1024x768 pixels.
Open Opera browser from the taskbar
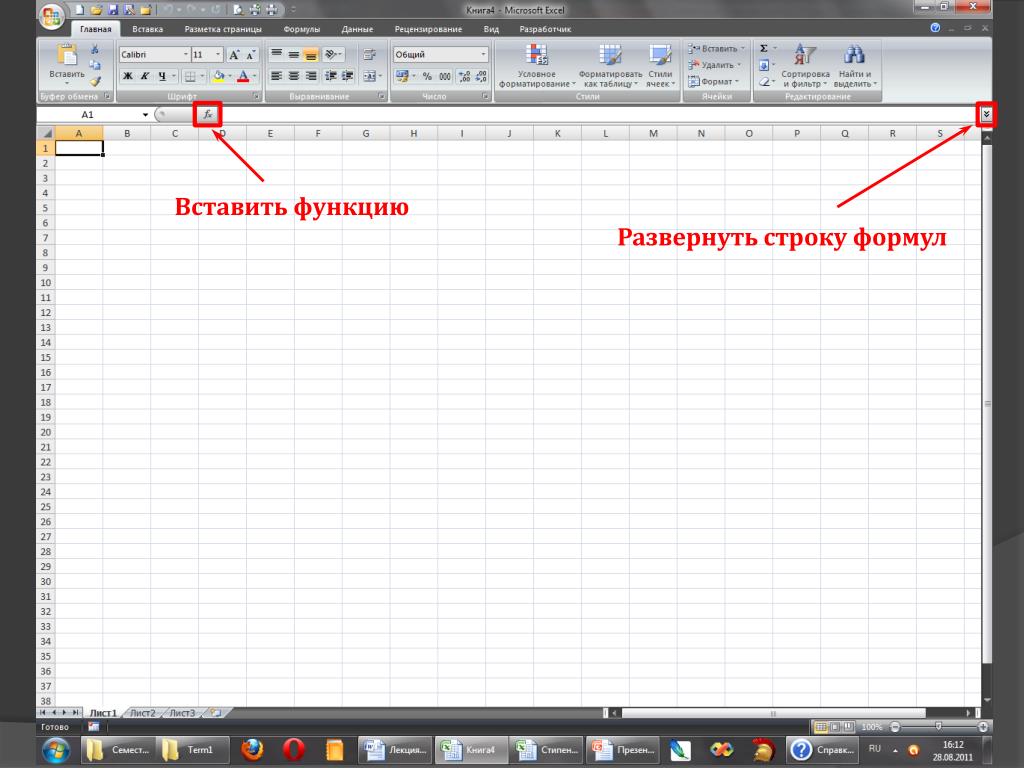coord(294,750)
